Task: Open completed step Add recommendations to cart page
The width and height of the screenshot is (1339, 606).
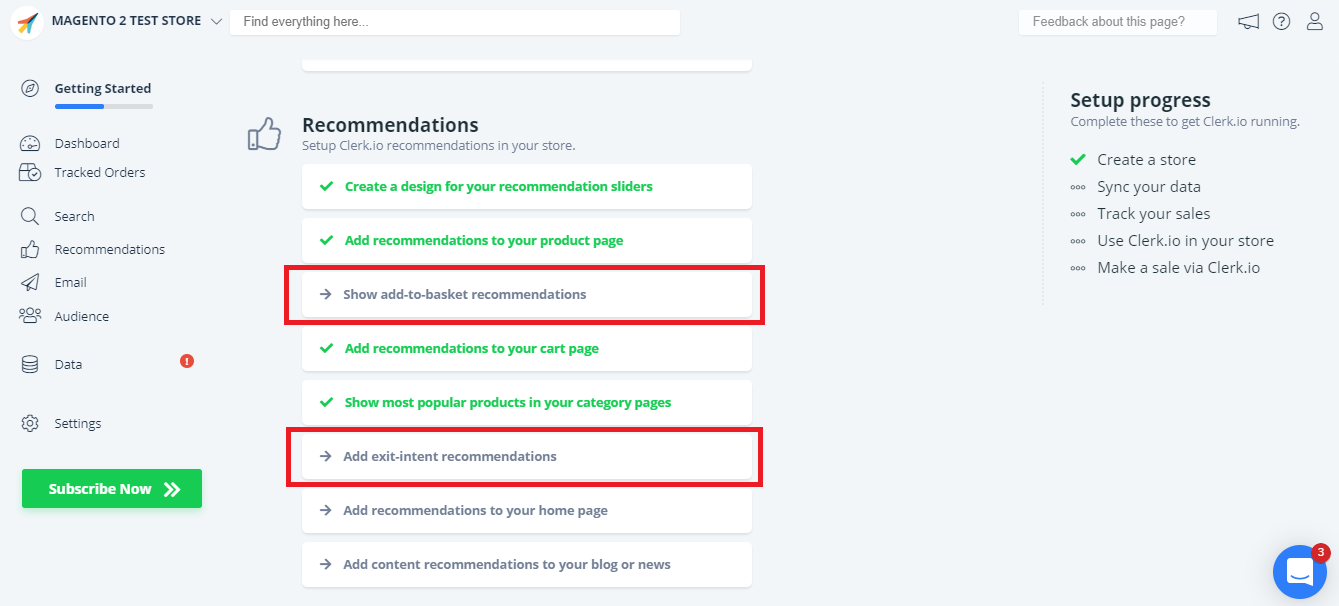Action: coord(526,349)
